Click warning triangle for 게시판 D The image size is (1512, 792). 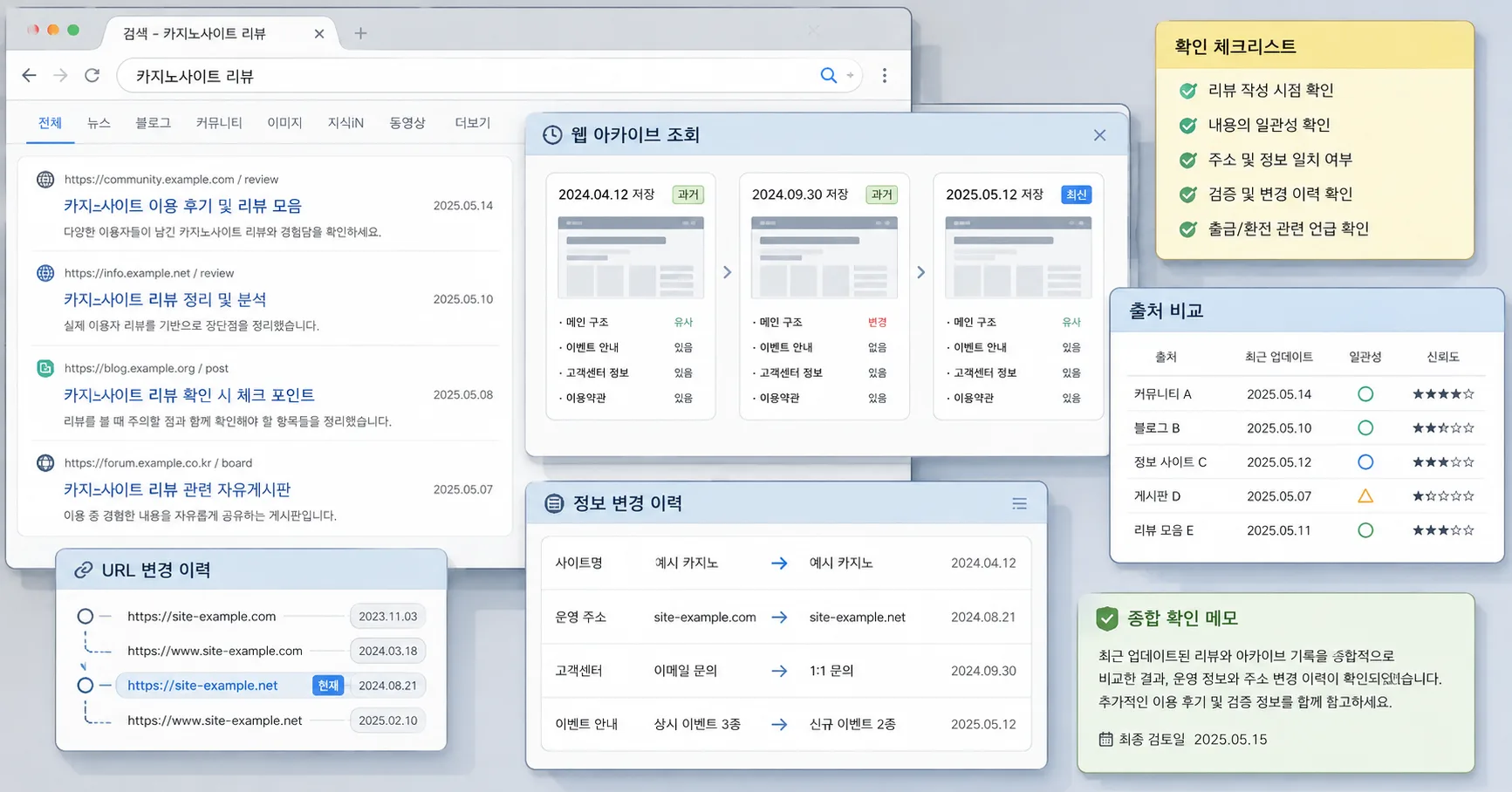(1365, 496)
